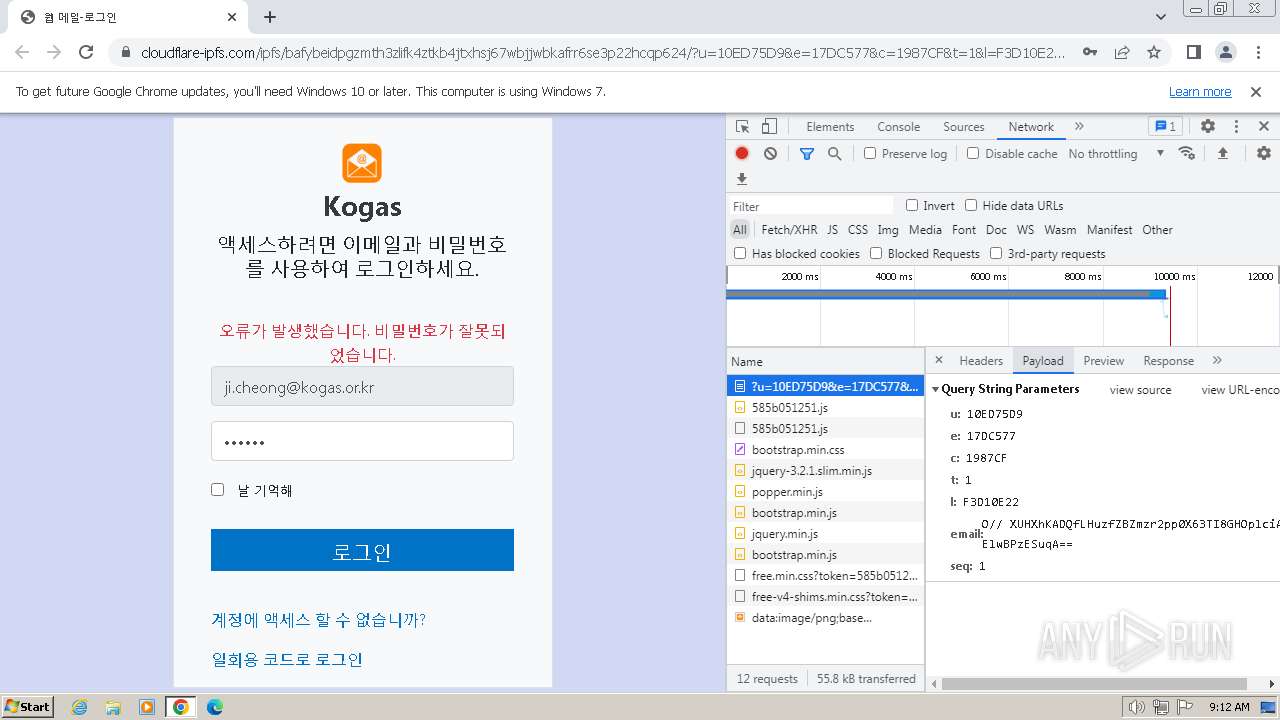This screenshot has height=720, width=1280.
Task: Switch to the Console panel
Action: 898,127
